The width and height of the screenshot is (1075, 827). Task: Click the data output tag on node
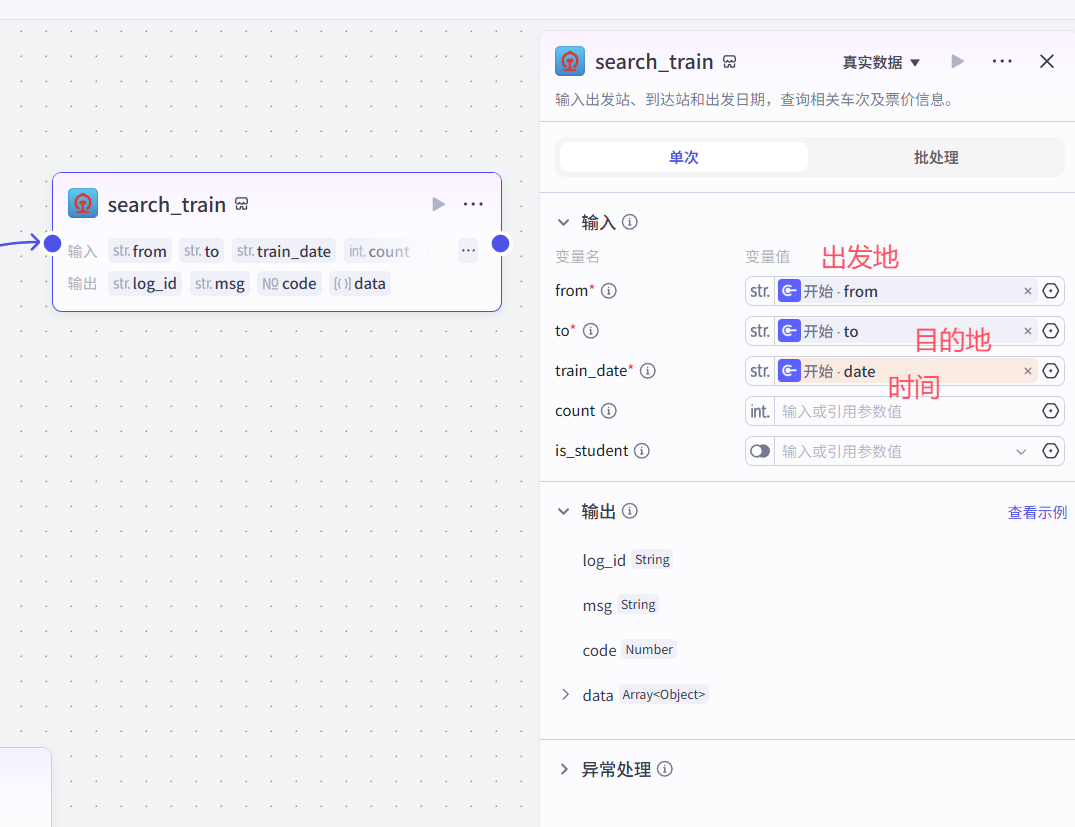point(360,283)
